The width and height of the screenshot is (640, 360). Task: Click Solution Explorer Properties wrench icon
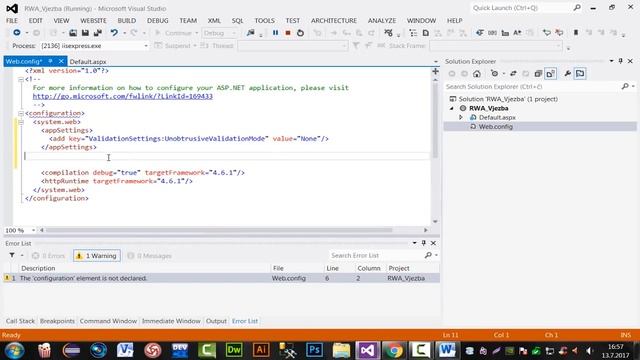(x=567, y=74)
